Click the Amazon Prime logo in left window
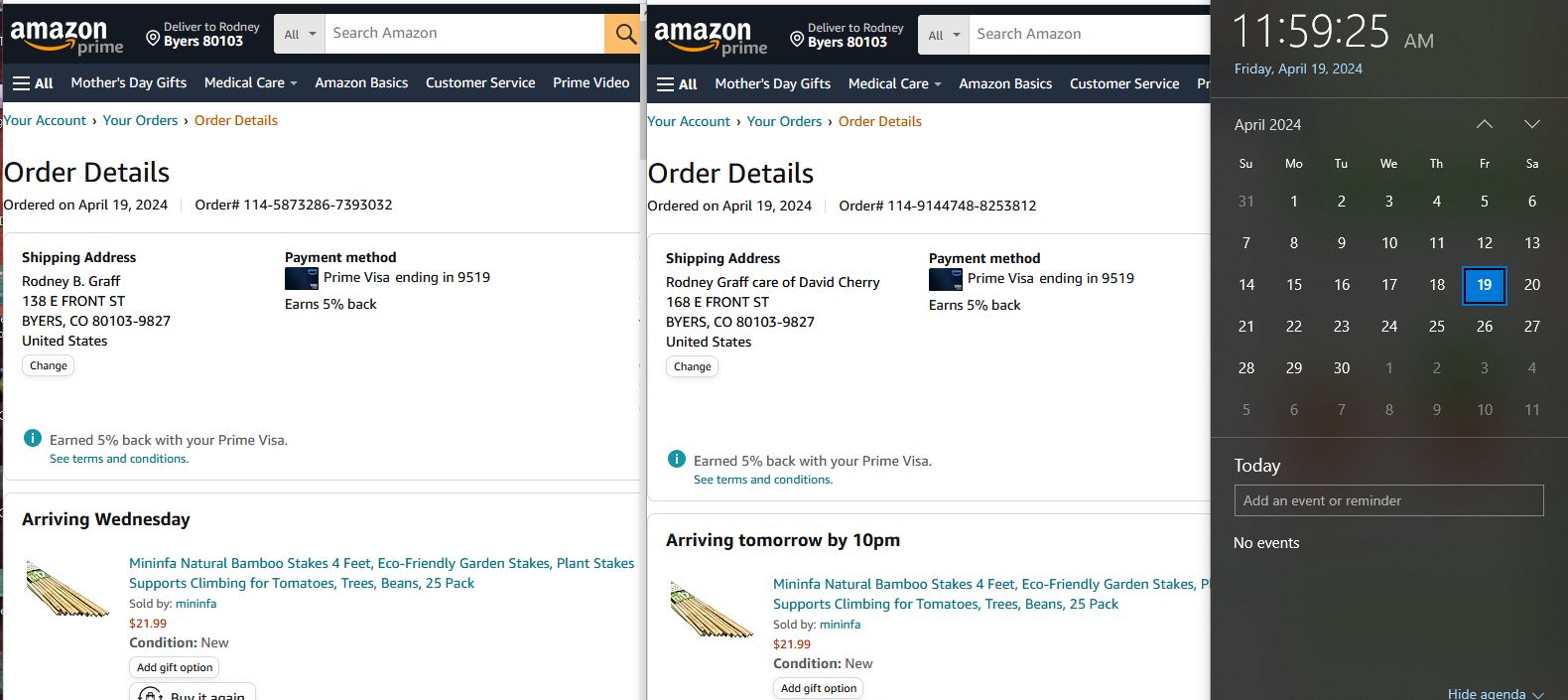1568x700 pixels. (66, 37)
